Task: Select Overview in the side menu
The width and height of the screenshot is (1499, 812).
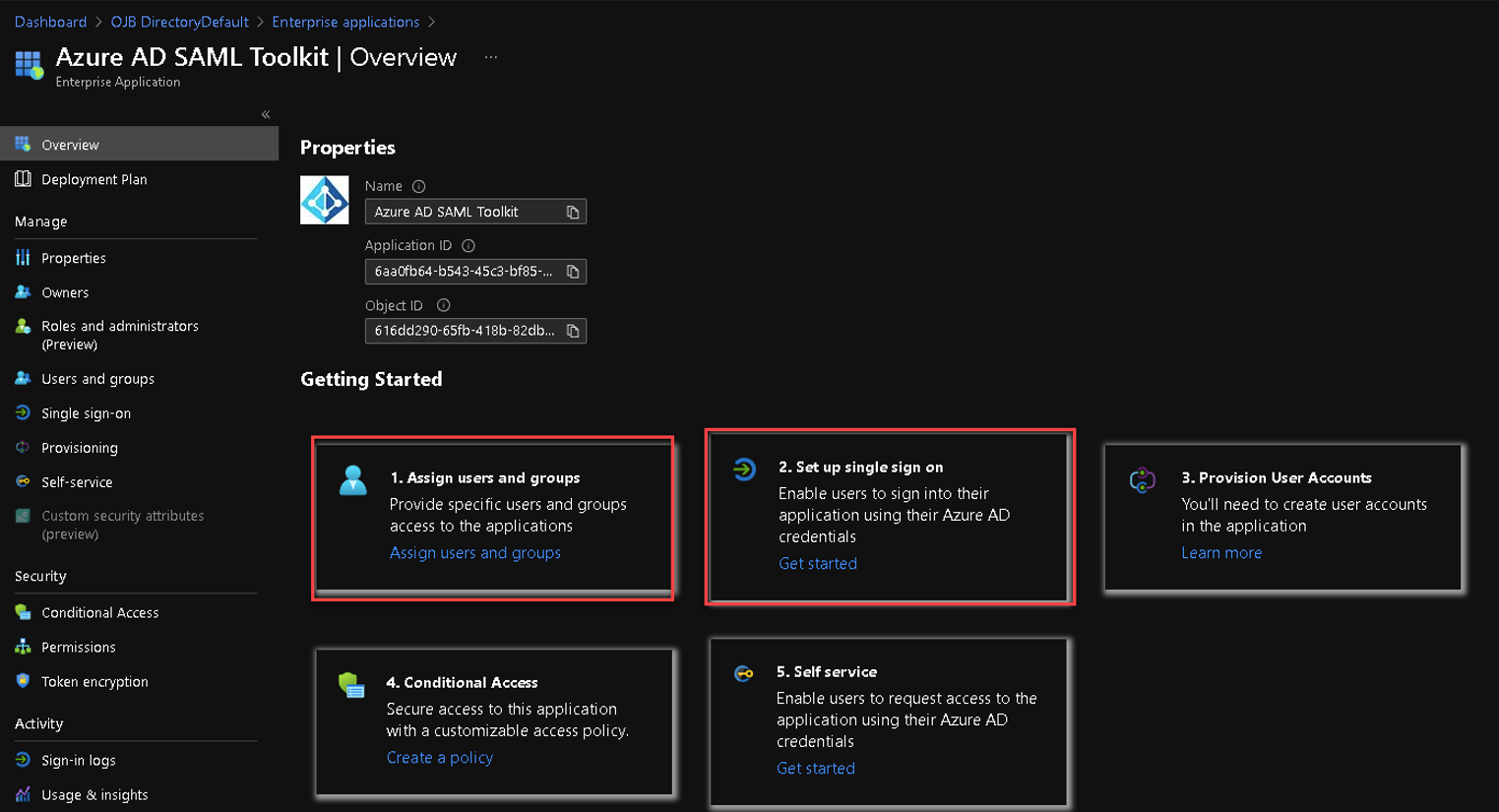Action: 139,144
